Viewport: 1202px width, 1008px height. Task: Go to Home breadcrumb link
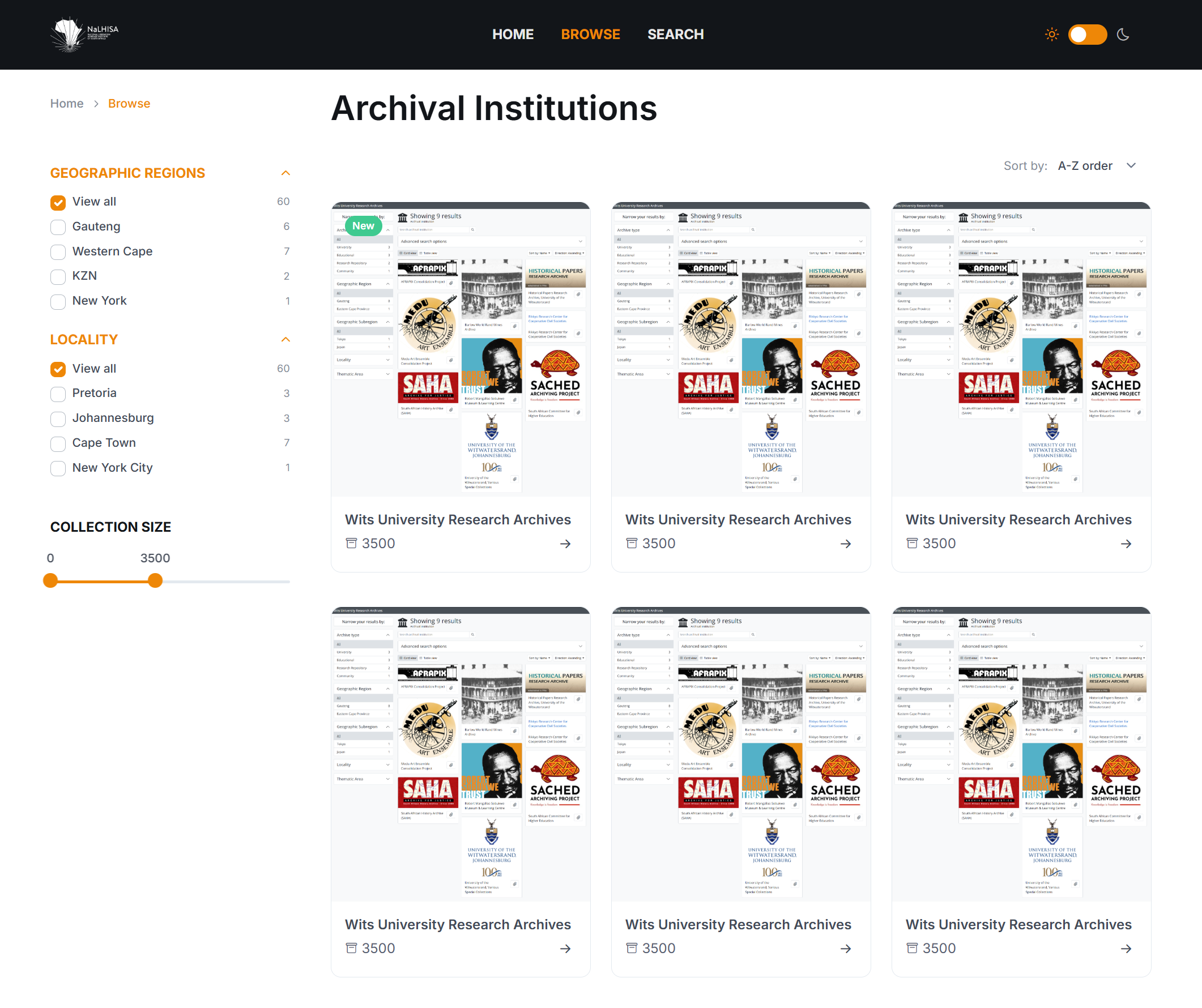[67, 104]
